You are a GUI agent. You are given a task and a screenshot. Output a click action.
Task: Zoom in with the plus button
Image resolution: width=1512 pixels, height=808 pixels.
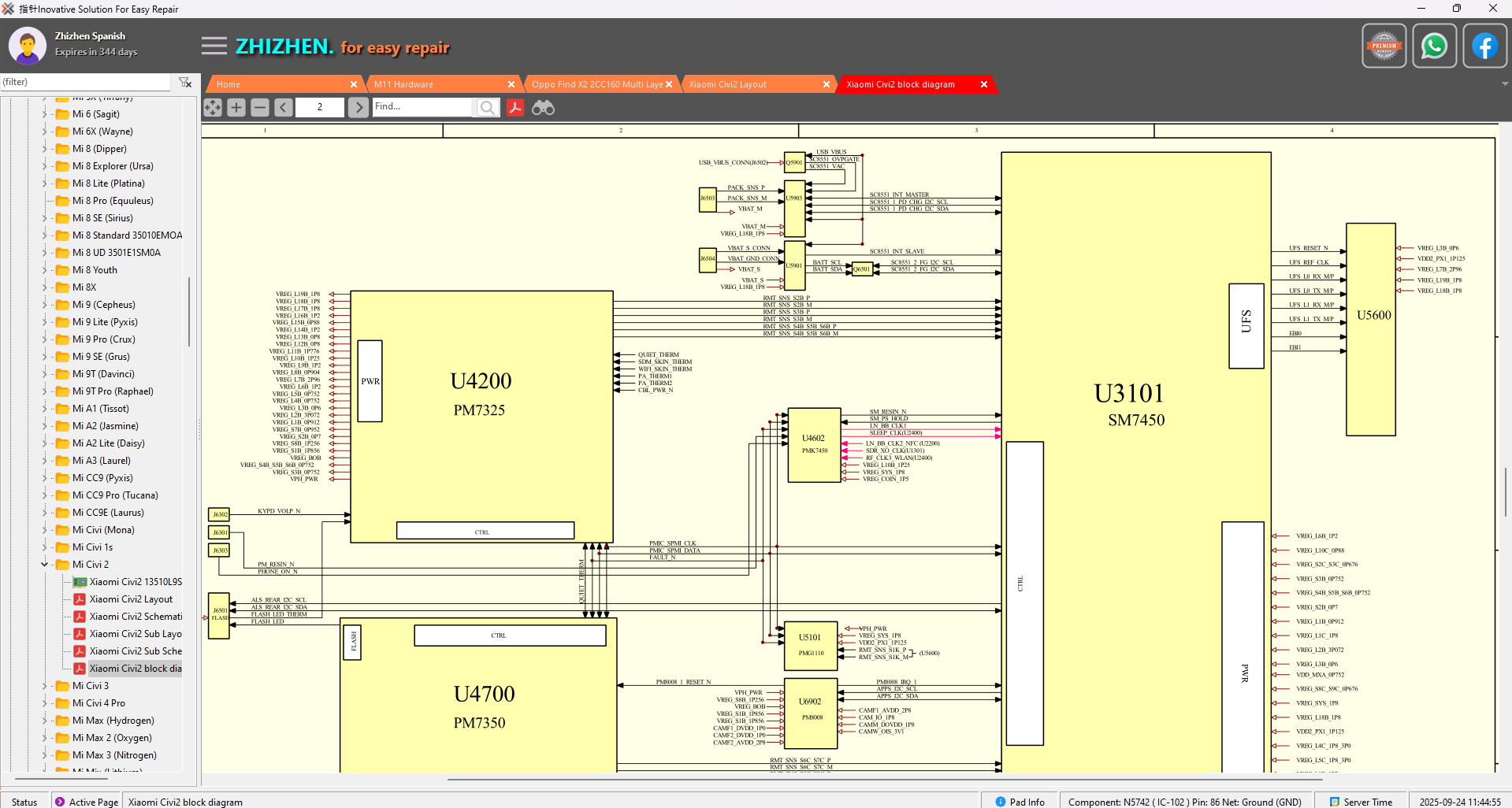click(x=236, y=107)
